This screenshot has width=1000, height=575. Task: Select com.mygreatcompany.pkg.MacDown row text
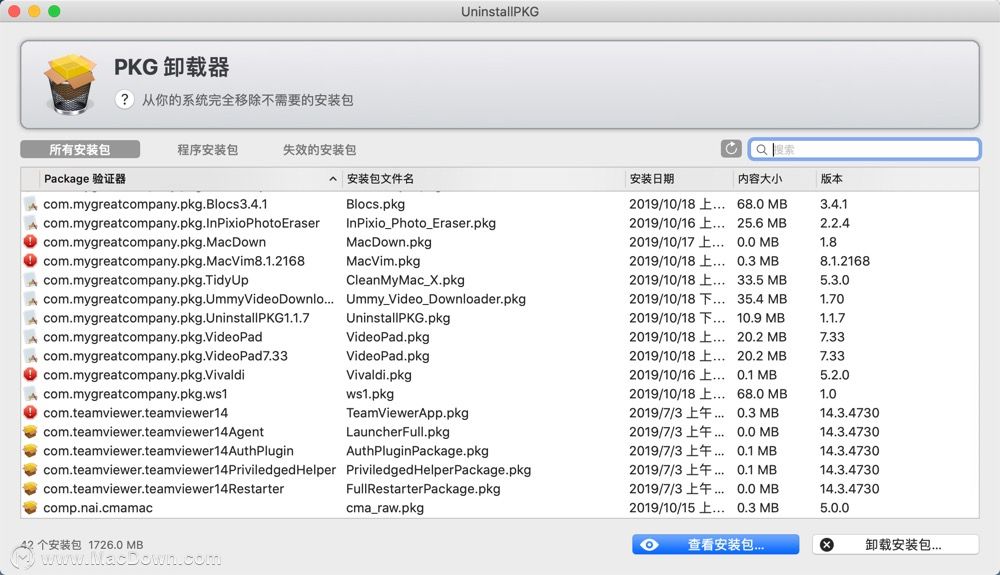(154, 242)
